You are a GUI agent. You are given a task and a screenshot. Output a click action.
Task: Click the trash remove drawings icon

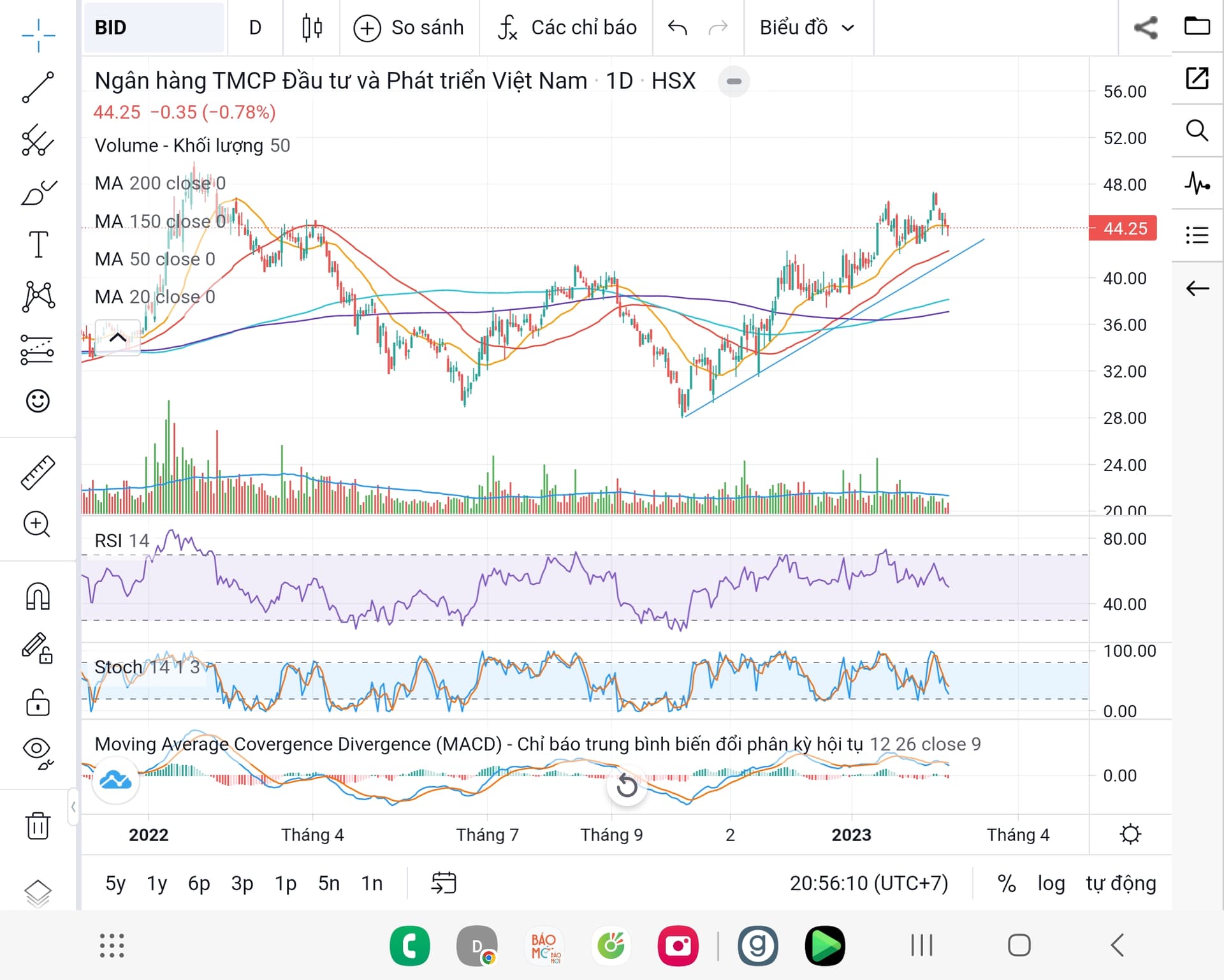tap(38, 826)
